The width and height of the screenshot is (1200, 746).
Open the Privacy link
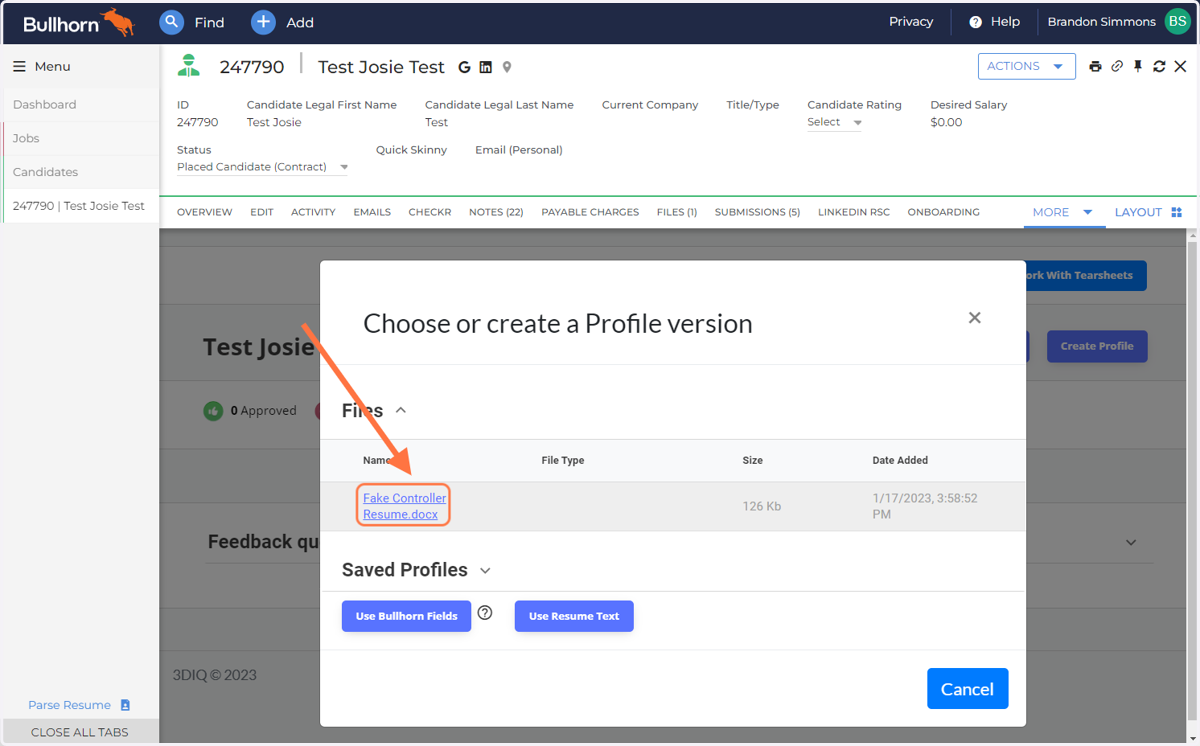tap(911, 22)
